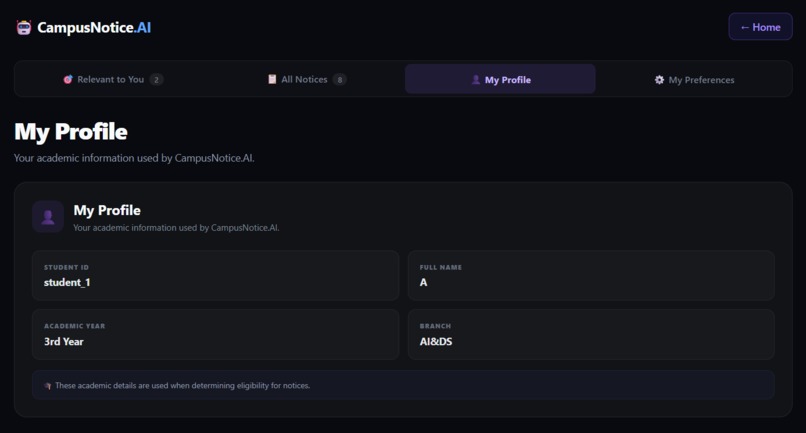The height and width of the screenshot is (433, 806).
Task: Click the Academic Year value 3rd Year
Action: (64, 341)
